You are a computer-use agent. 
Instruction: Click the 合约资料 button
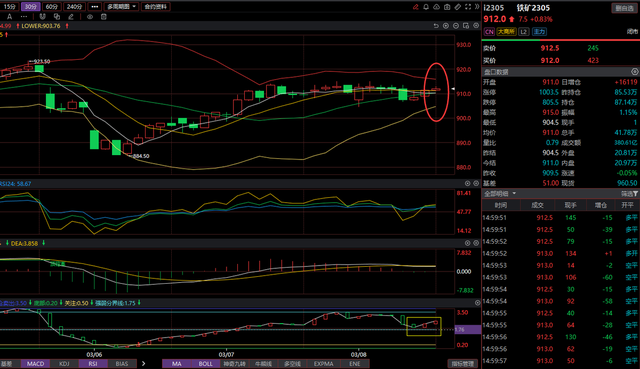click(156, 7)
